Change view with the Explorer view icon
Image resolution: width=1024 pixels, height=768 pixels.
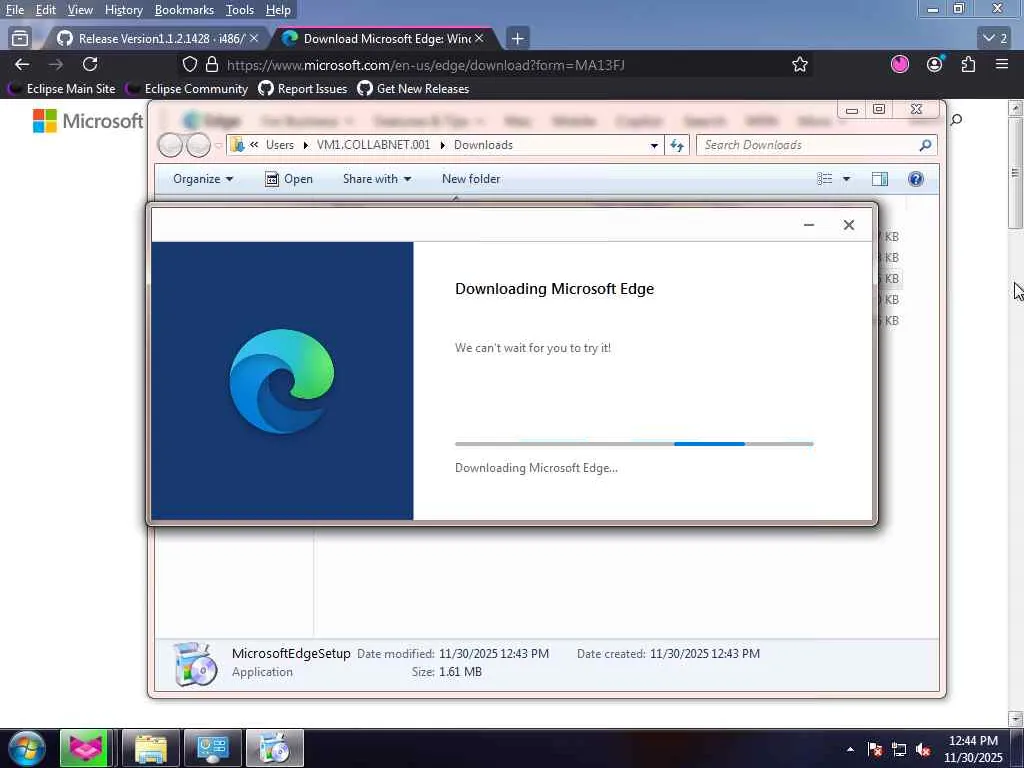(824, 179)
